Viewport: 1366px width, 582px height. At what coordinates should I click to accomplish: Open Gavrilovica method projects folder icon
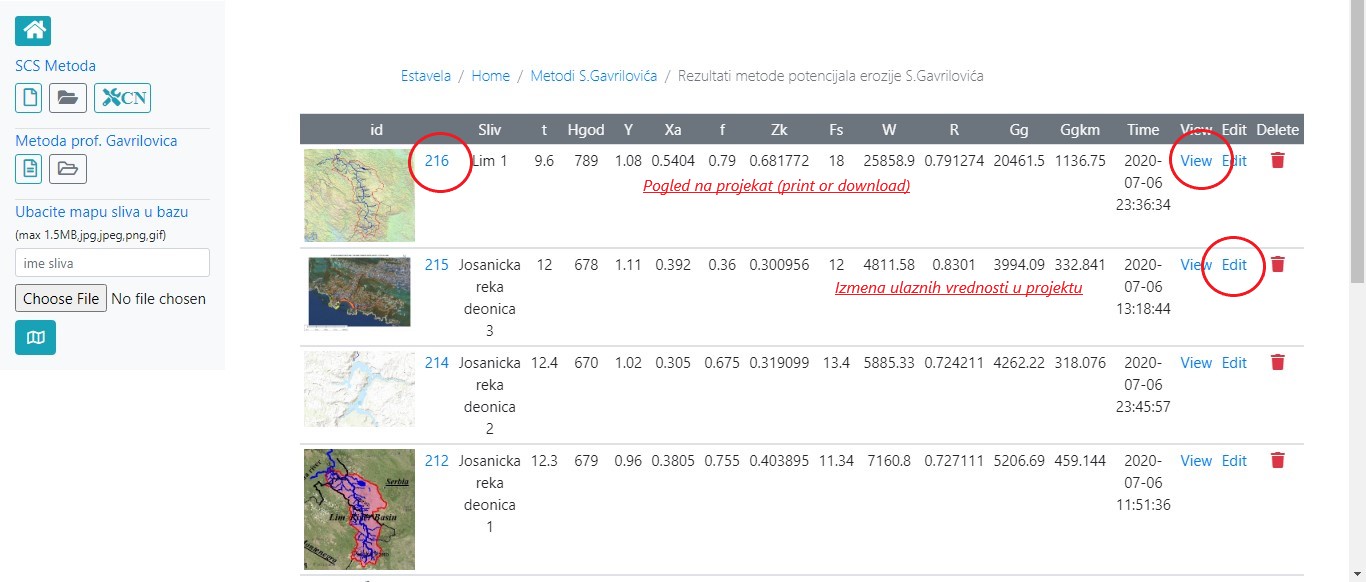pos(68,169)
